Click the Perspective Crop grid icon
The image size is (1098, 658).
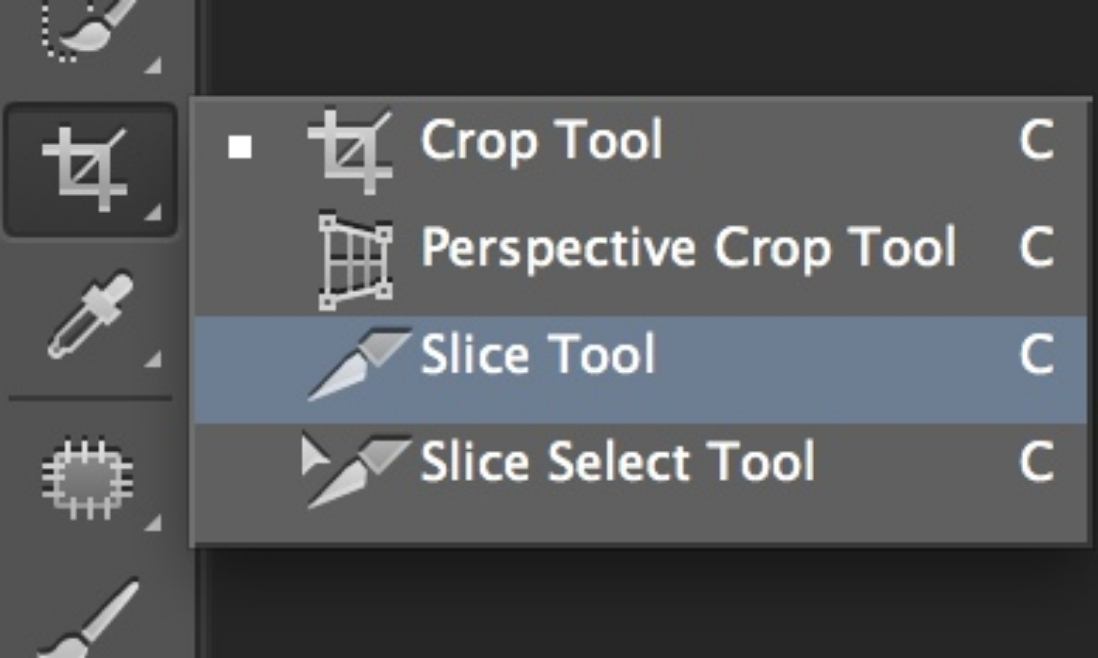point(355,261)
